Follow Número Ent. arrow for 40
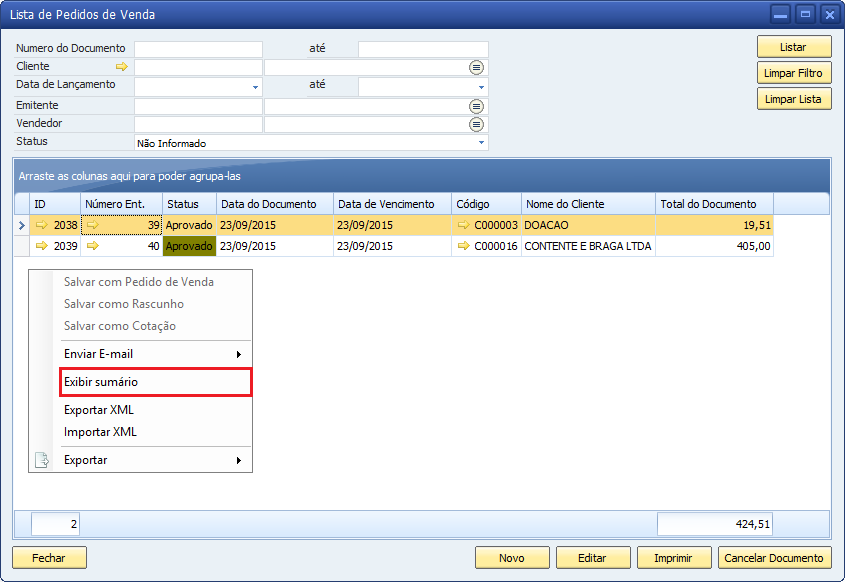Screen dimensions: 845x582 pyautogui.click(x=93, y=246)
